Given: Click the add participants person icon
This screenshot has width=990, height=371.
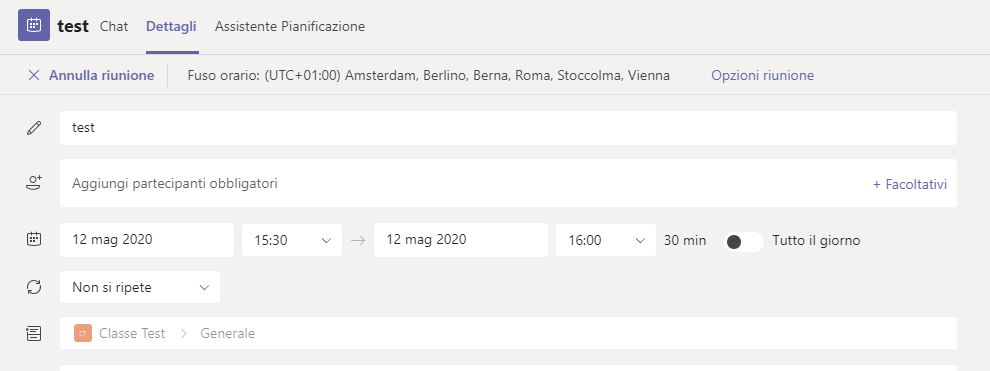Looking at the screenshot, I should tap(34, 184).
